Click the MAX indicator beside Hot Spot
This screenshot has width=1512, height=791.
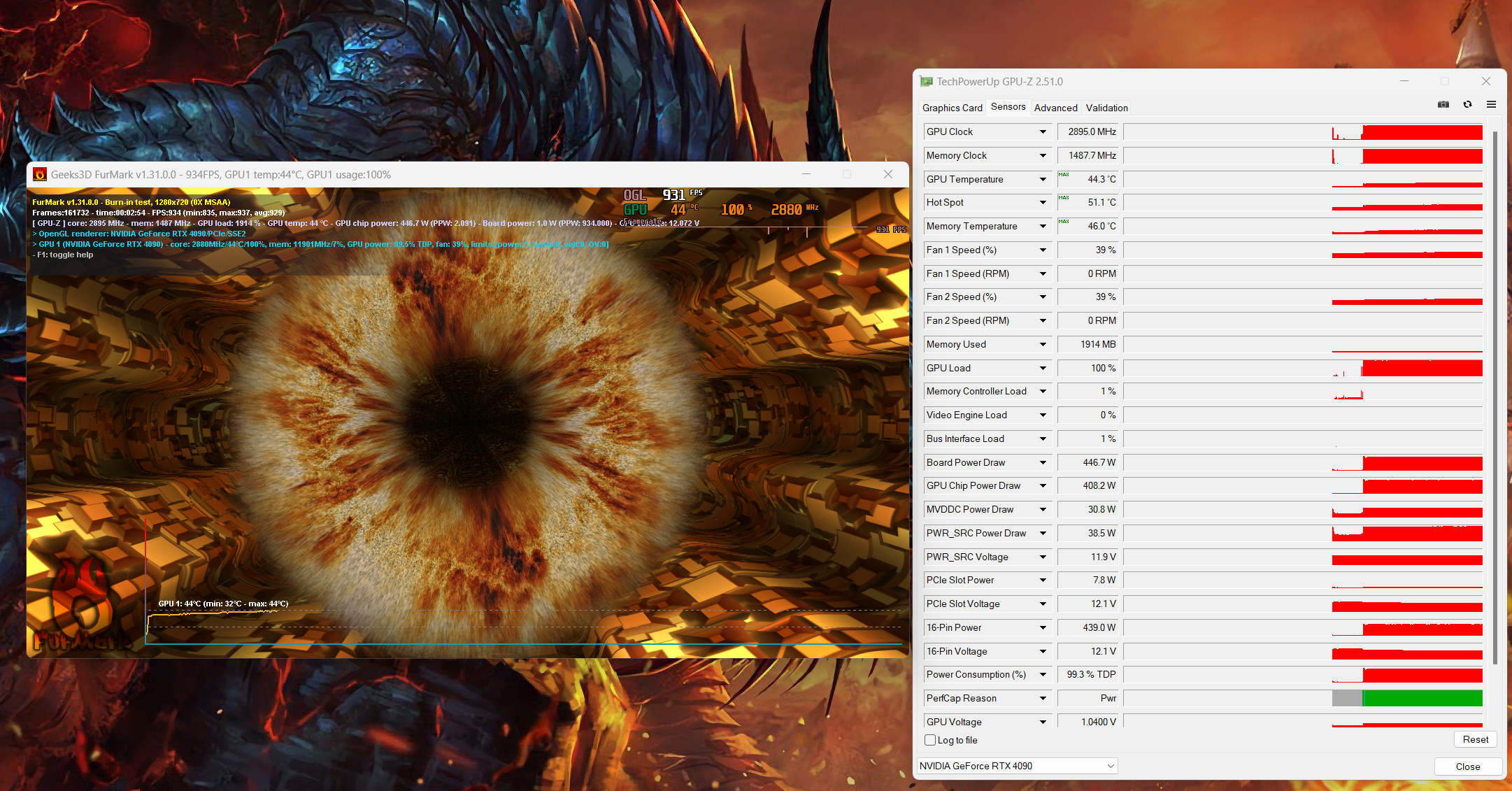point(1064,198)
